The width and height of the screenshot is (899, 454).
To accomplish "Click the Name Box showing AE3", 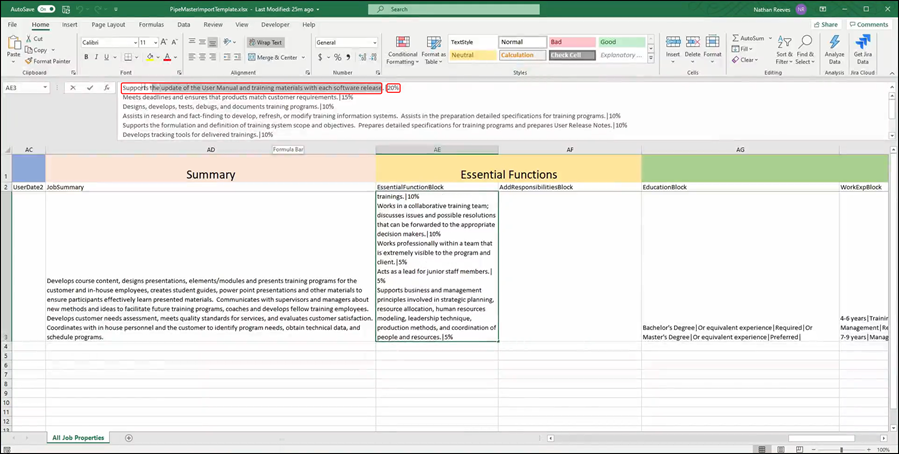I will tap(24, 87).
